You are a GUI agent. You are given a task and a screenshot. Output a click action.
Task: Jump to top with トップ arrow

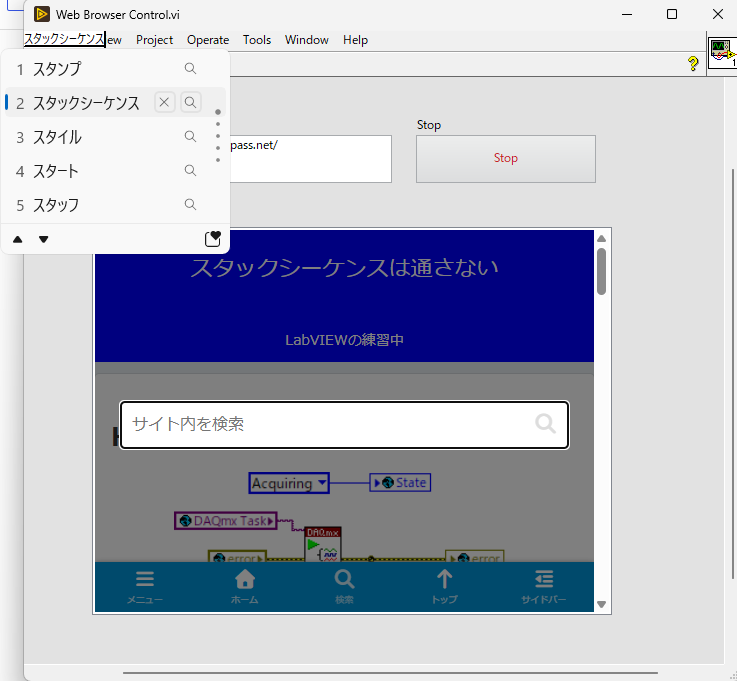(x=444, y=586)
